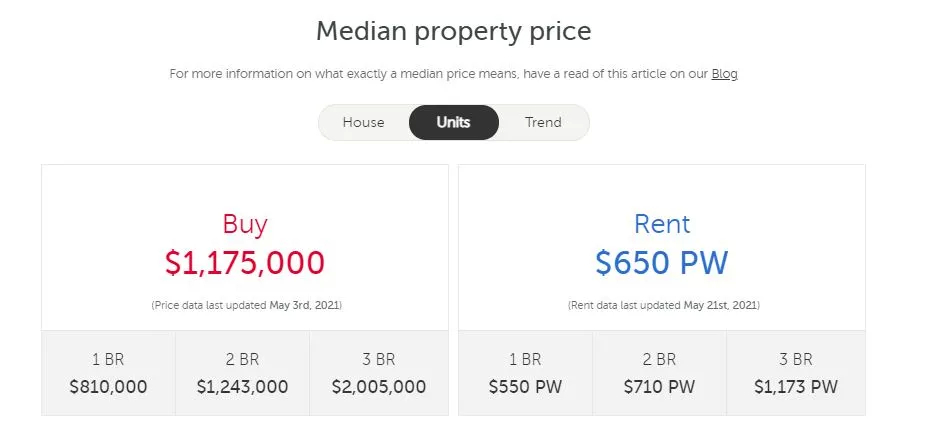Click the 3 BR label under Buy
Image resolution: width=936 pixels, height=440 pixels.
378,359
